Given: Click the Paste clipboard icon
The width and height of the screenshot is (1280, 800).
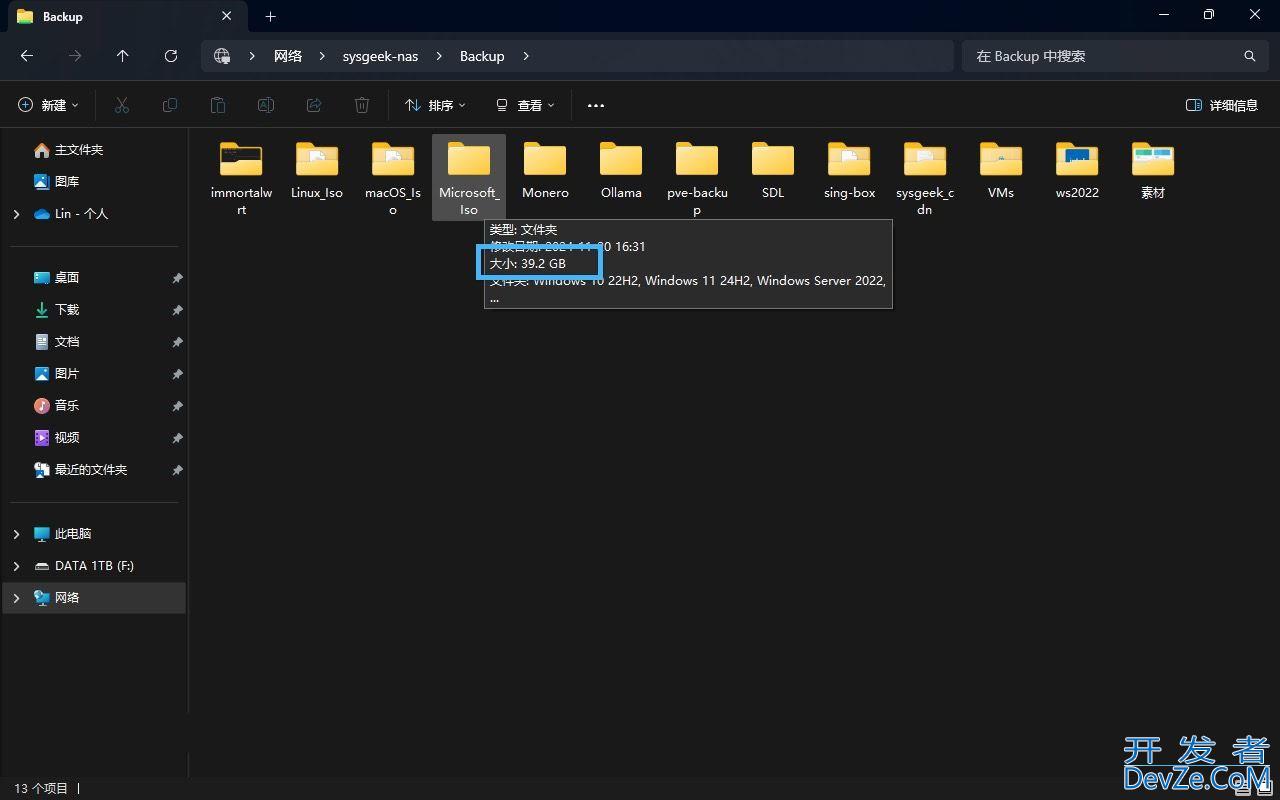Looking at the screenshot, I should [218, 105].
